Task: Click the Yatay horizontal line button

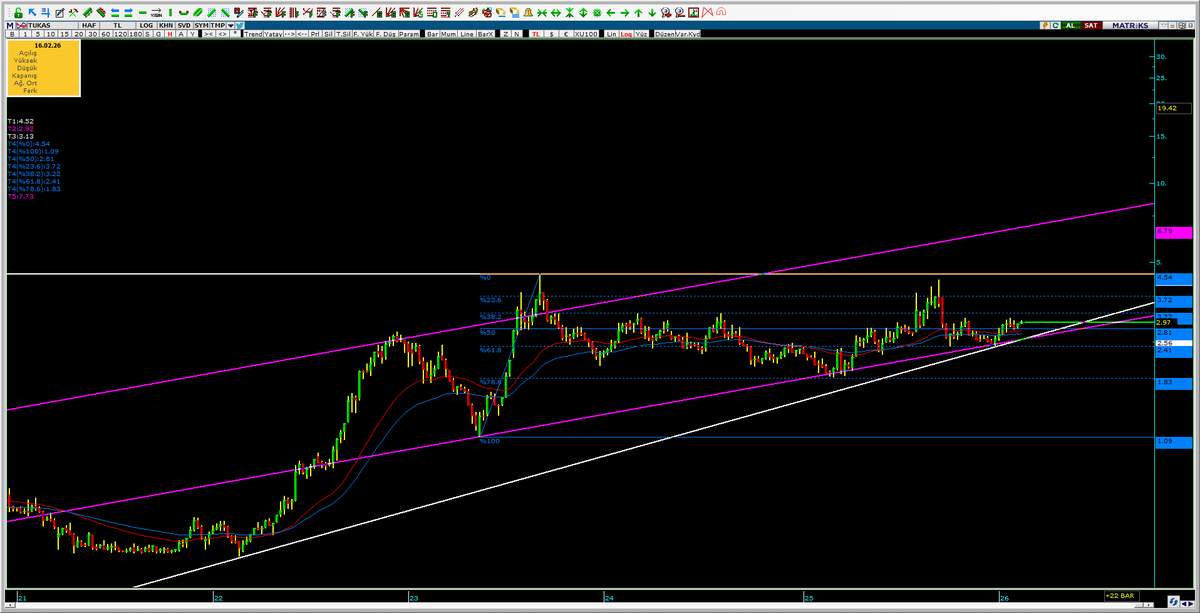Action: [274, 34]
